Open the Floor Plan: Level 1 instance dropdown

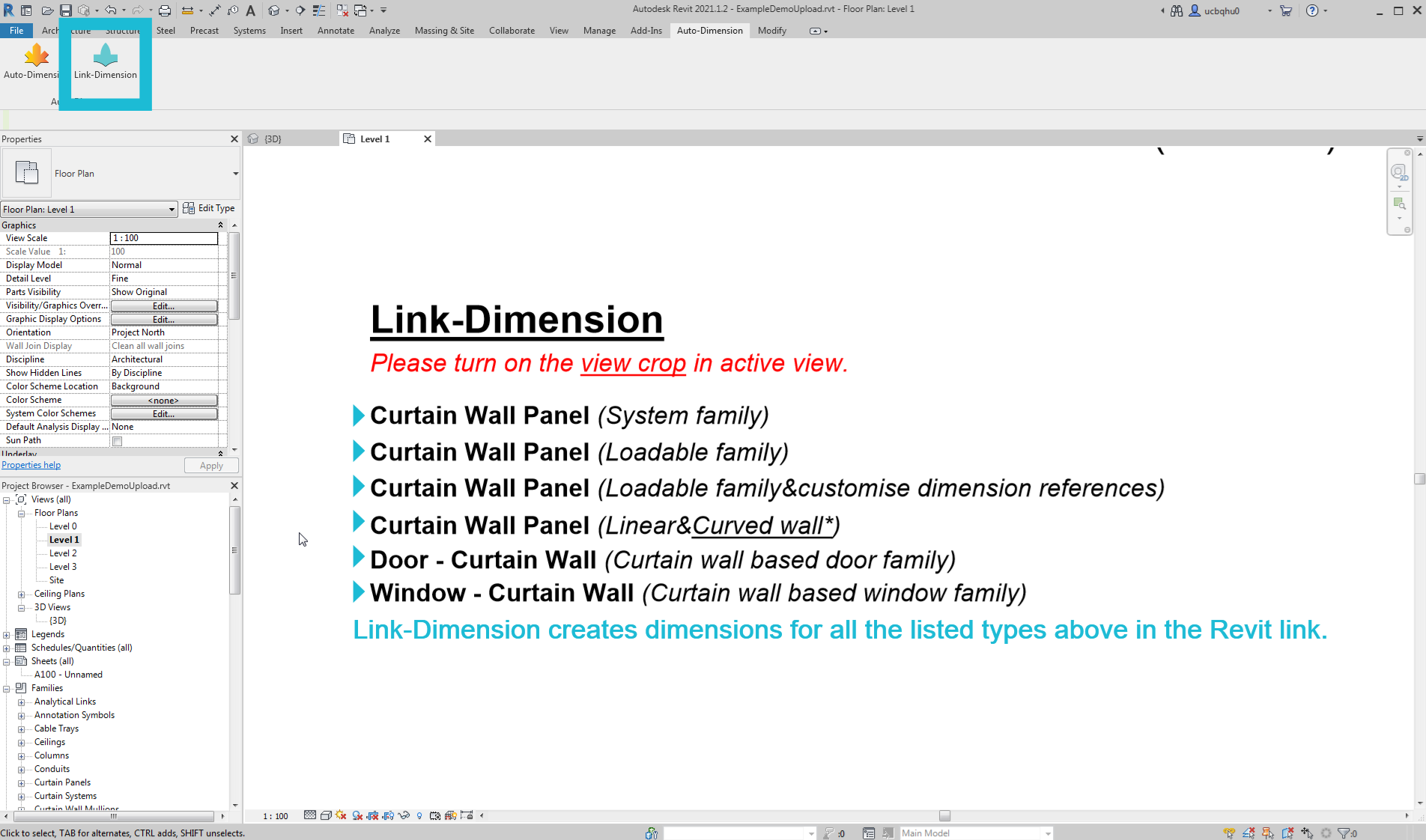pyautogui.click(x=89, y=209)
